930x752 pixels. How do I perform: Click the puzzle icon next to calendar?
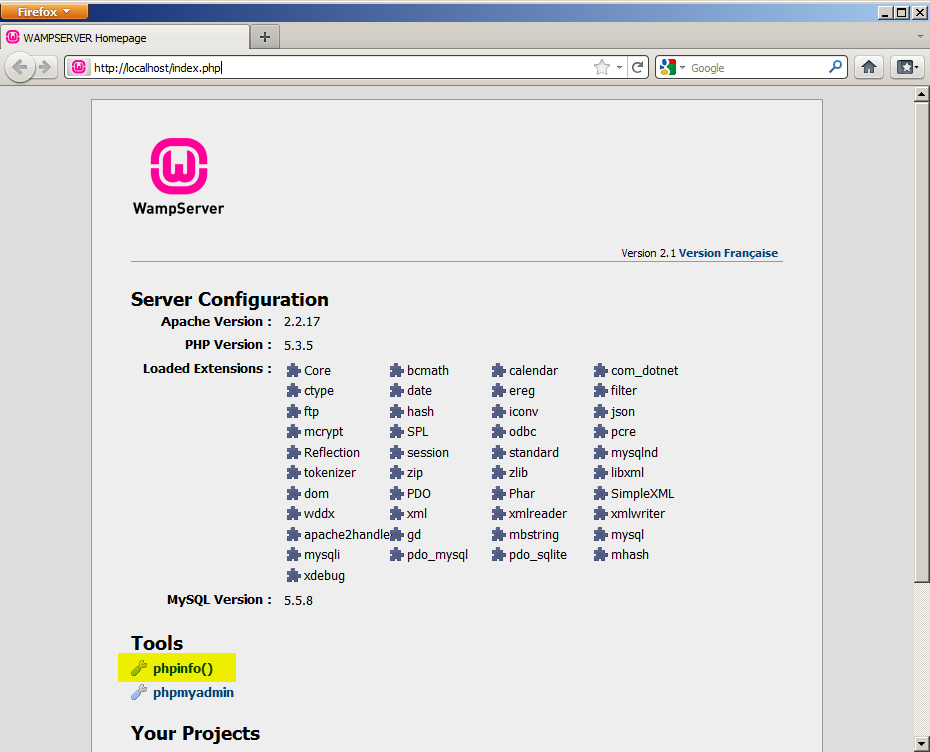coord(499,371)
